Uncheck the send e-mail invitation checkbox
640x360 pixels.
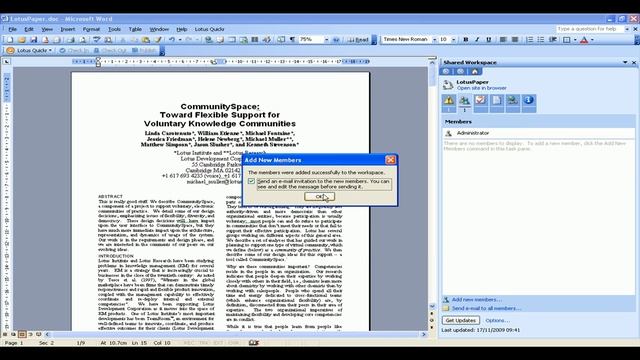pyautogui.click(x=251, y=181)
